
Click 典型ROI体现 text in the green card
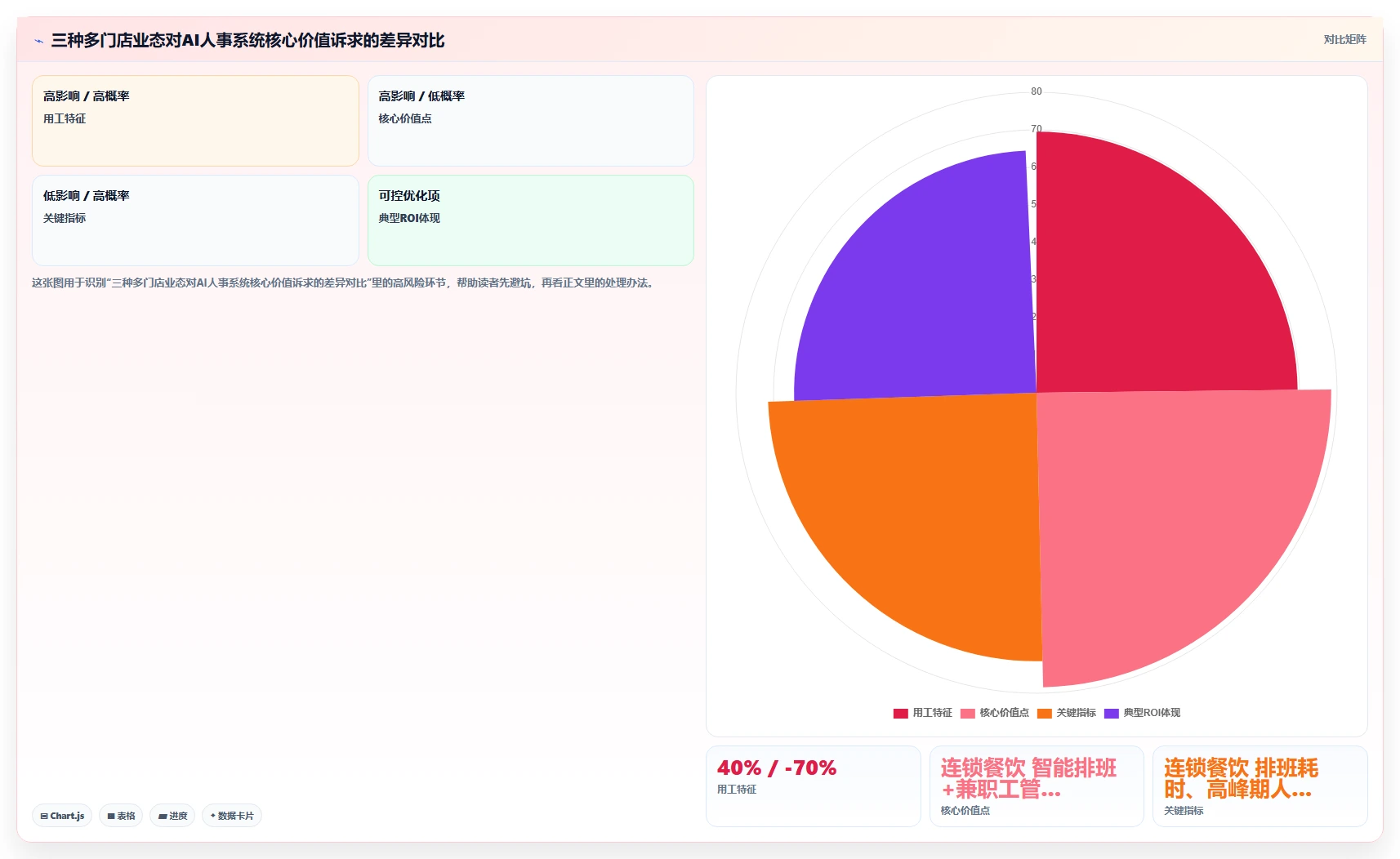click(409, 218)
